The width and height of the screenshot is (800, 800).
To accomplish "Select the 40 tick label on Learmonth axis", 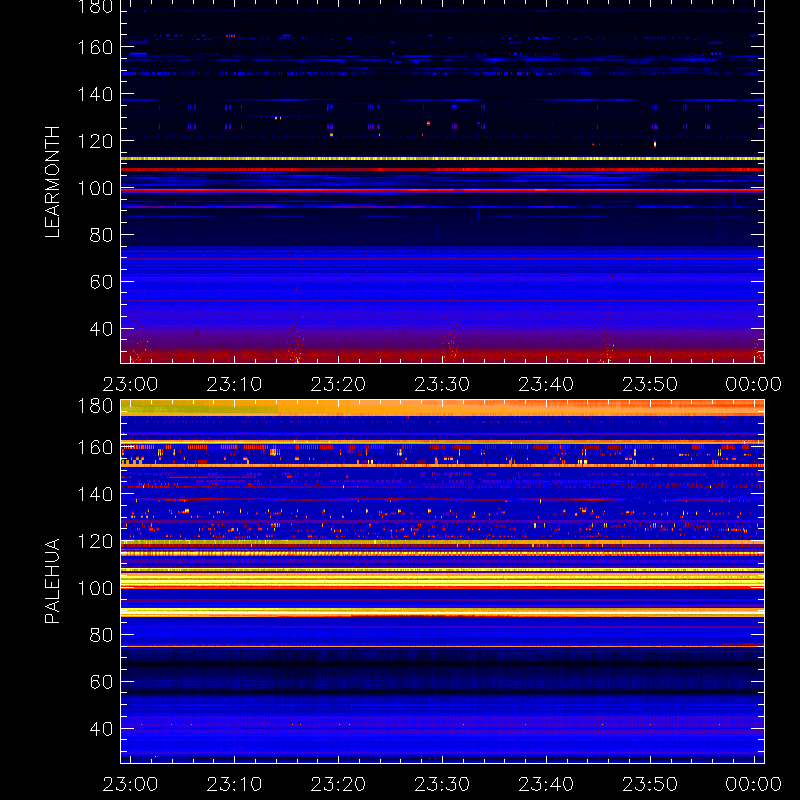I will click(x=101, y=329).
